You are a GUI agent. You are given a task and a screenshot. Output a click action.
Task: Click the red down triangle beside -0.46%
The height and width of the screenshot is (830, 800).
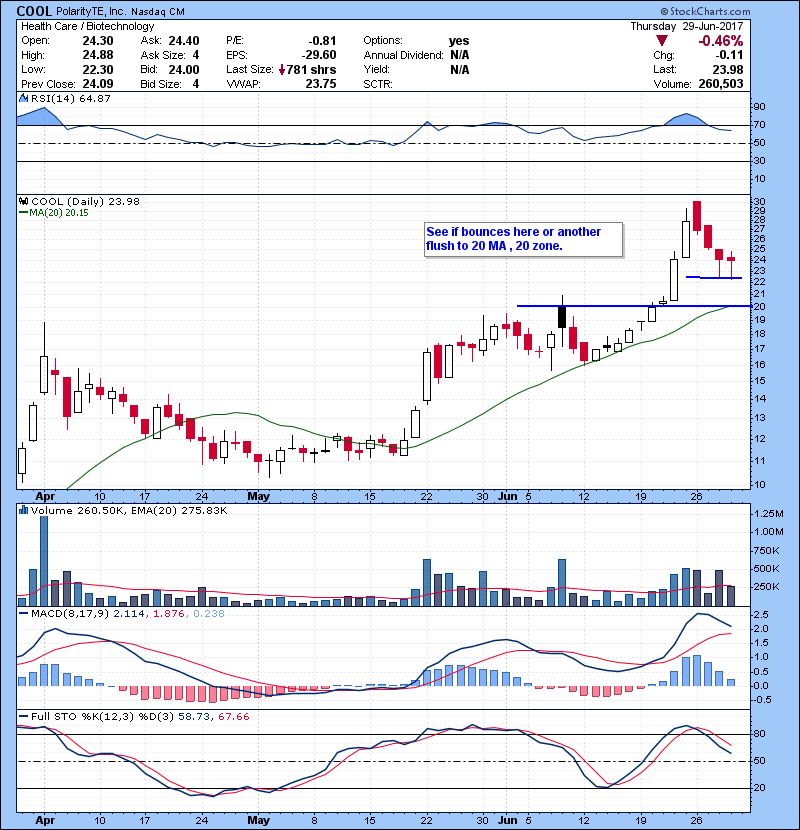tap(661, 41)
